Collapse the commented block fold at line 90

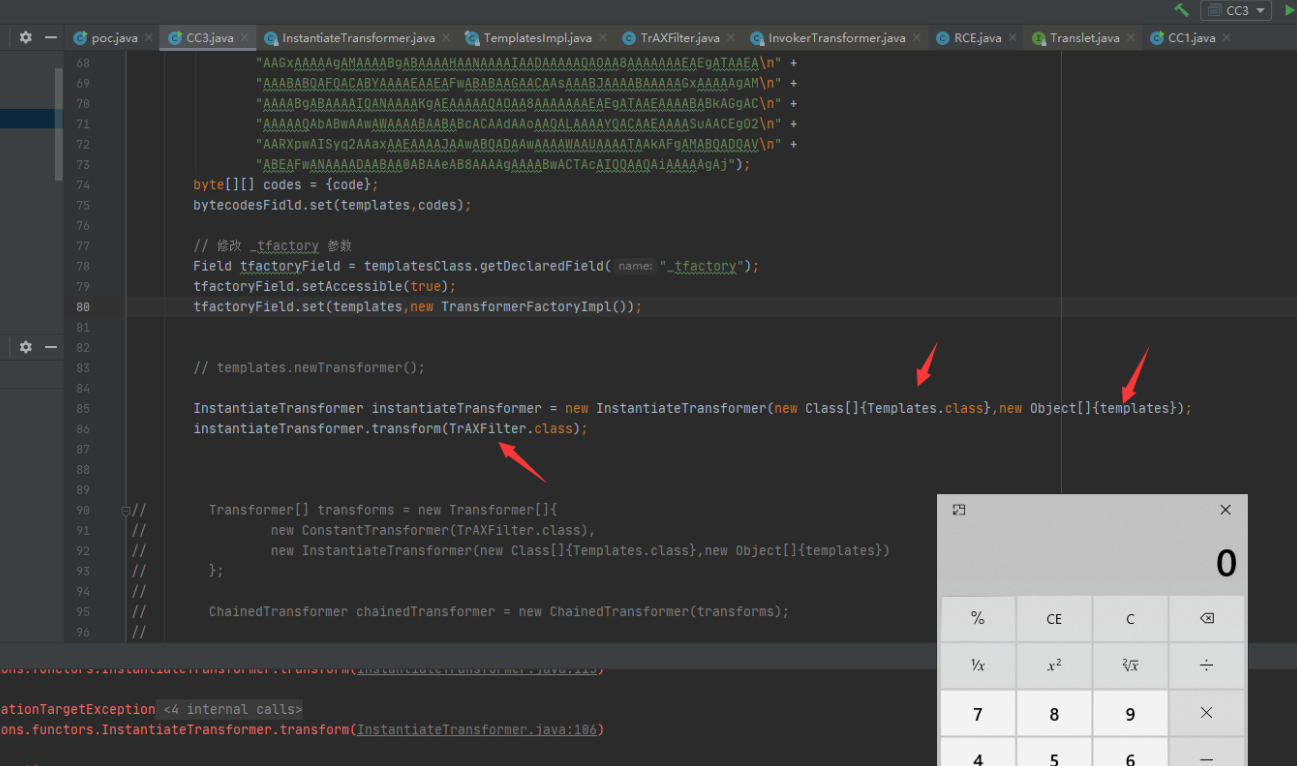click(126, 510)
